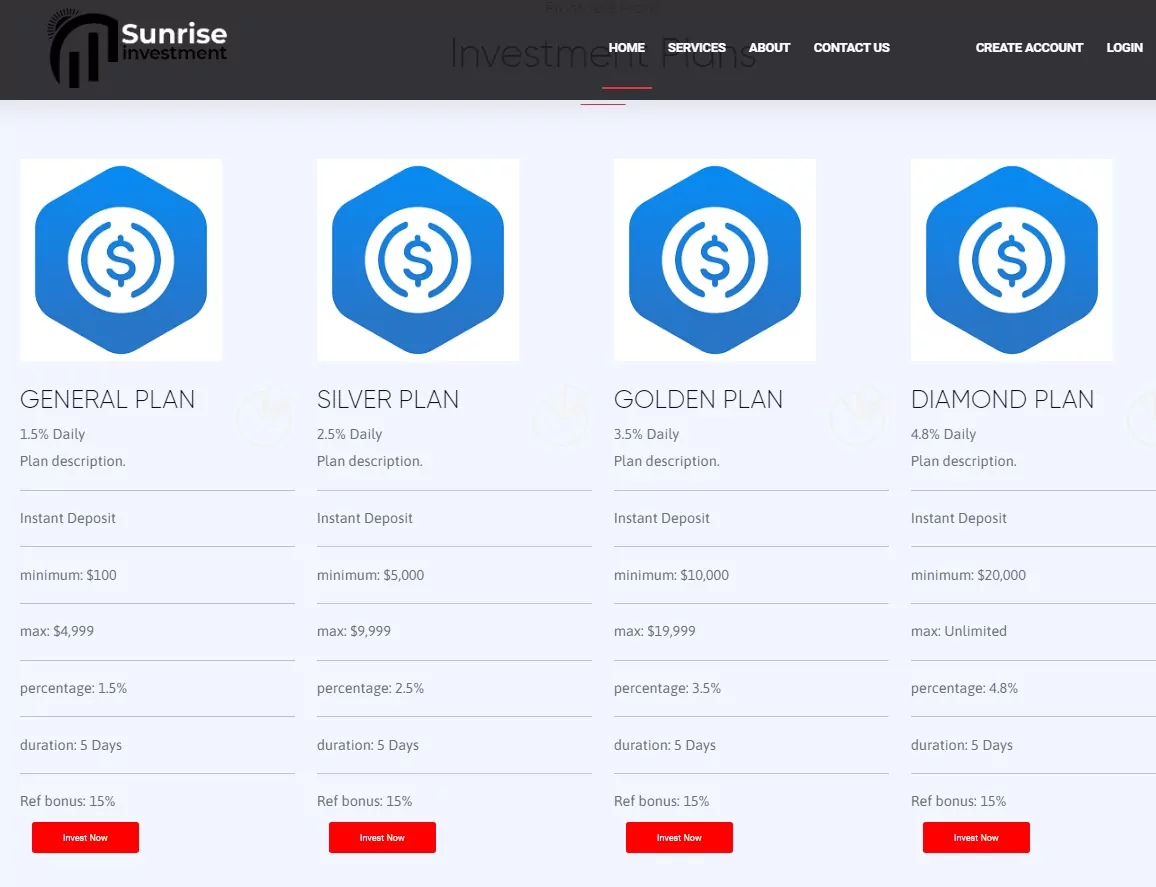Click 'Plan description.' under General Plan
The image size is (1156, 887).
click(73, 462)
